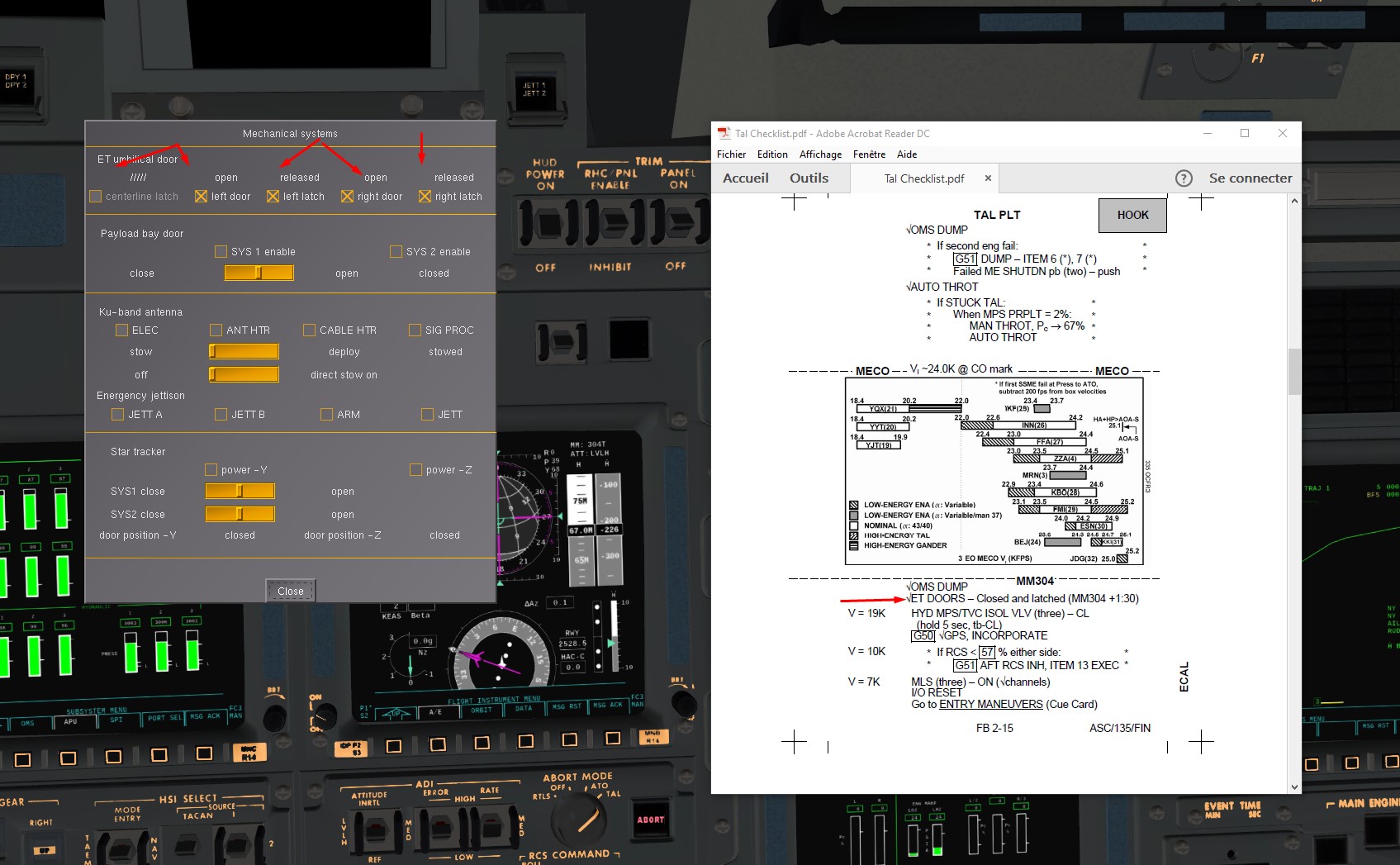Screen dimensions: 1400x865
Task: Uncheck the left latch checkbox
Action: (x=273, y=197)
